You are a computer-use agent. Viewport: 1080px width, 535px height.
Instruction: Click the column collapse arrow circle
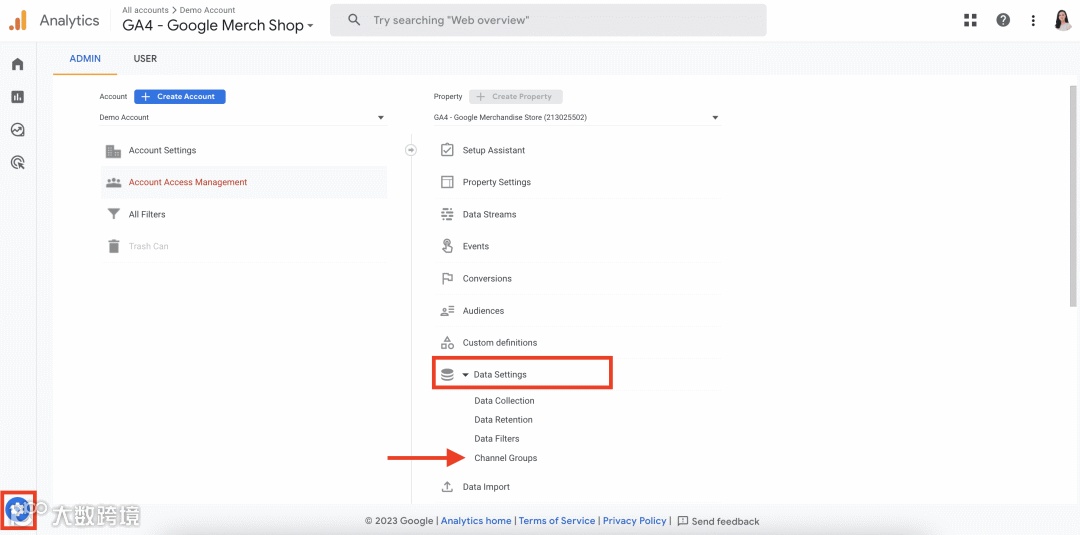tap(411, 150)
